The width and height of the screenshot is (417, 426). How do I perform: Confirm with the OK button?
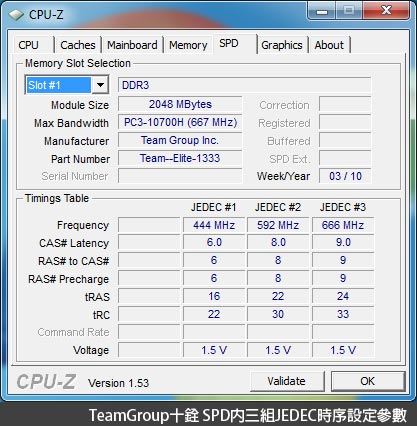coord(368,381)
